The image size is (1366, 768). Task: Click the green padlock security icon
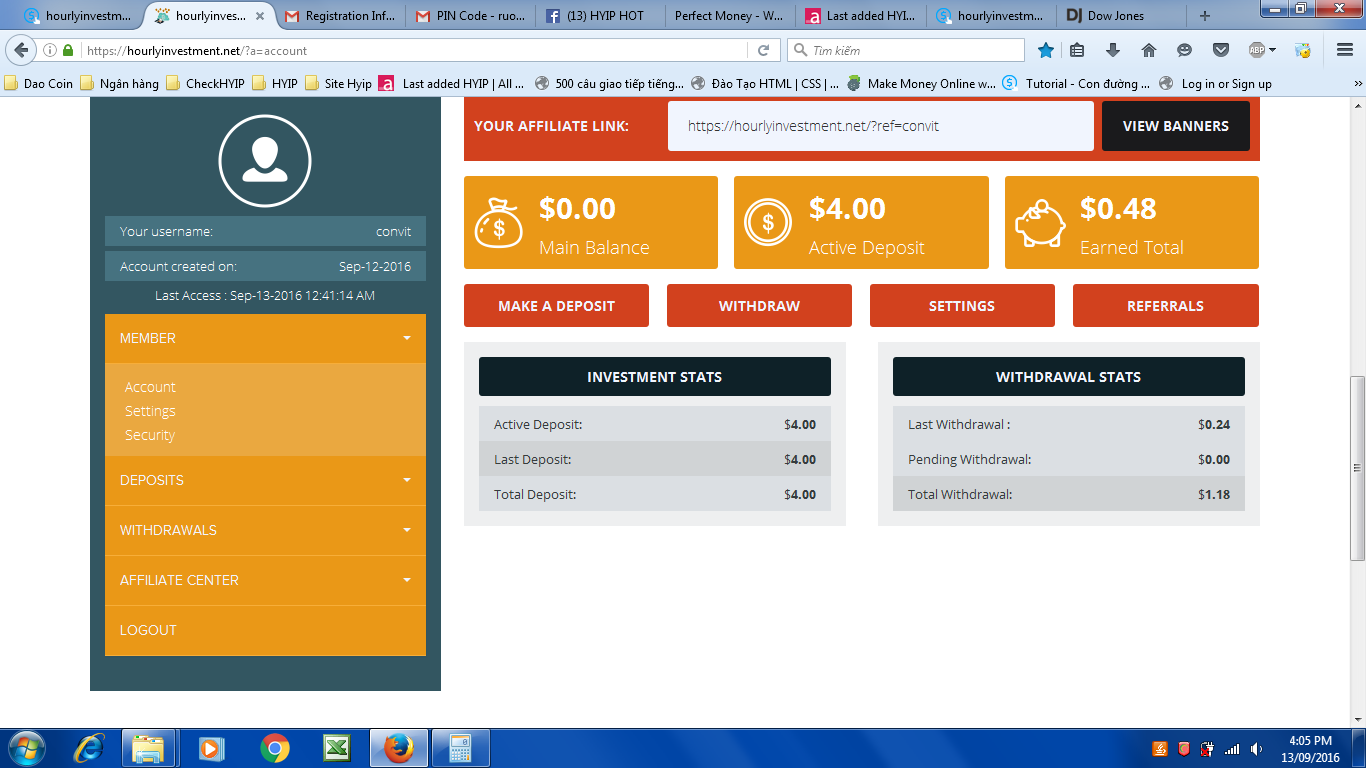tap(68, 50)
